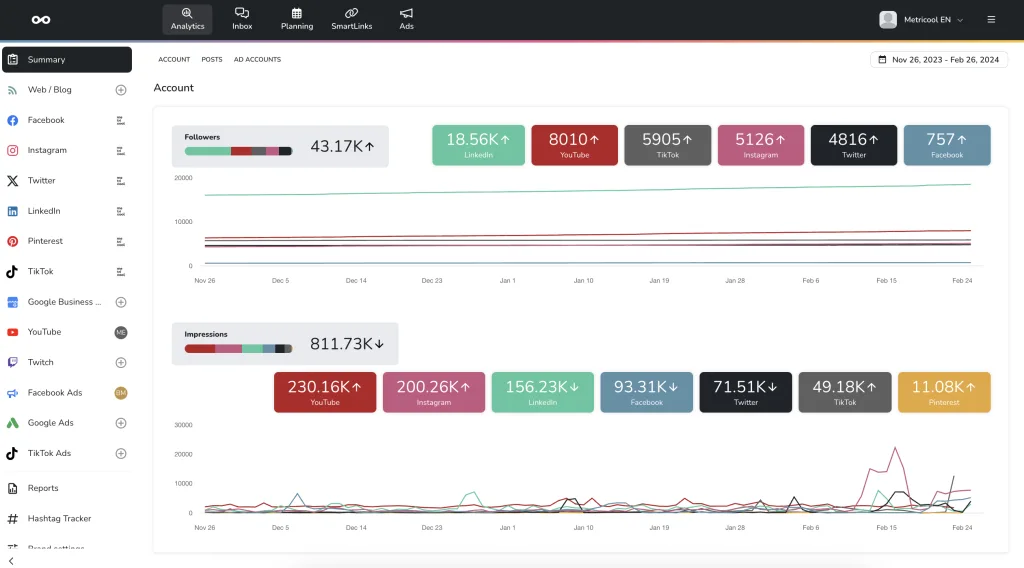Select the TikTok 5905 followers card
Viewport: 1024px width, 568px height.
pyautogui.click(x=667, y=145)
